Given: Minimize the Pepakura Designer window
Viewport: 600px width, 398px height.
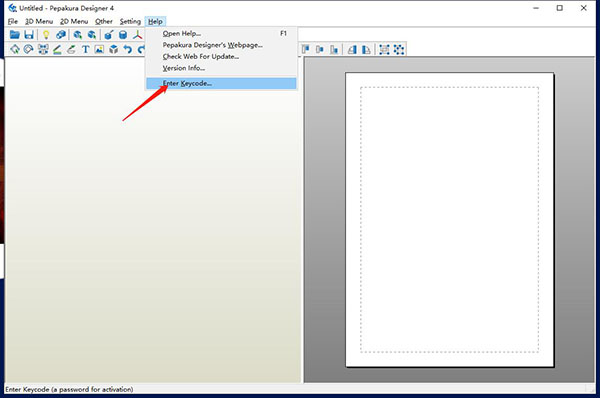Looking at the screenshot, I should click(536, 8).
